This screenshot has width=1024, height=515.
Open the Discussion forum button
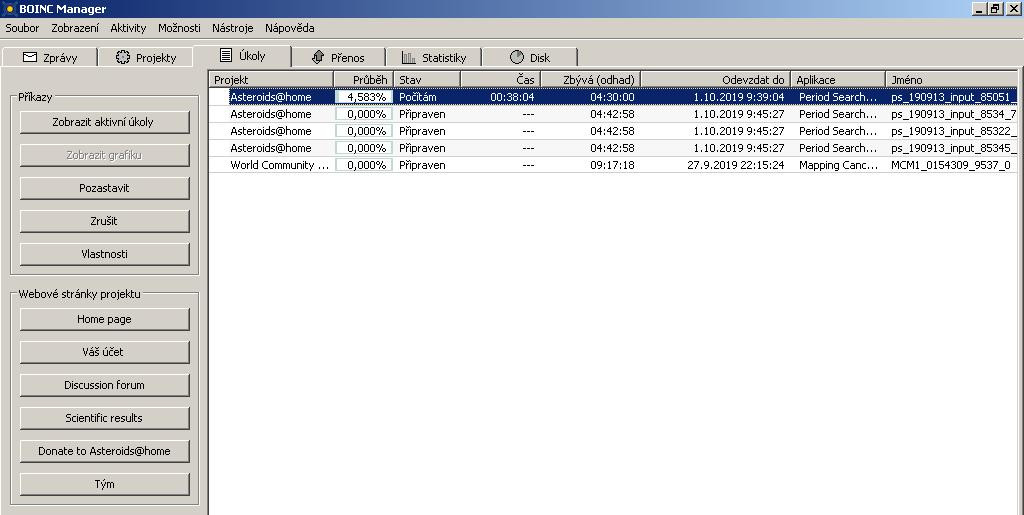click(x=104, y=385)
